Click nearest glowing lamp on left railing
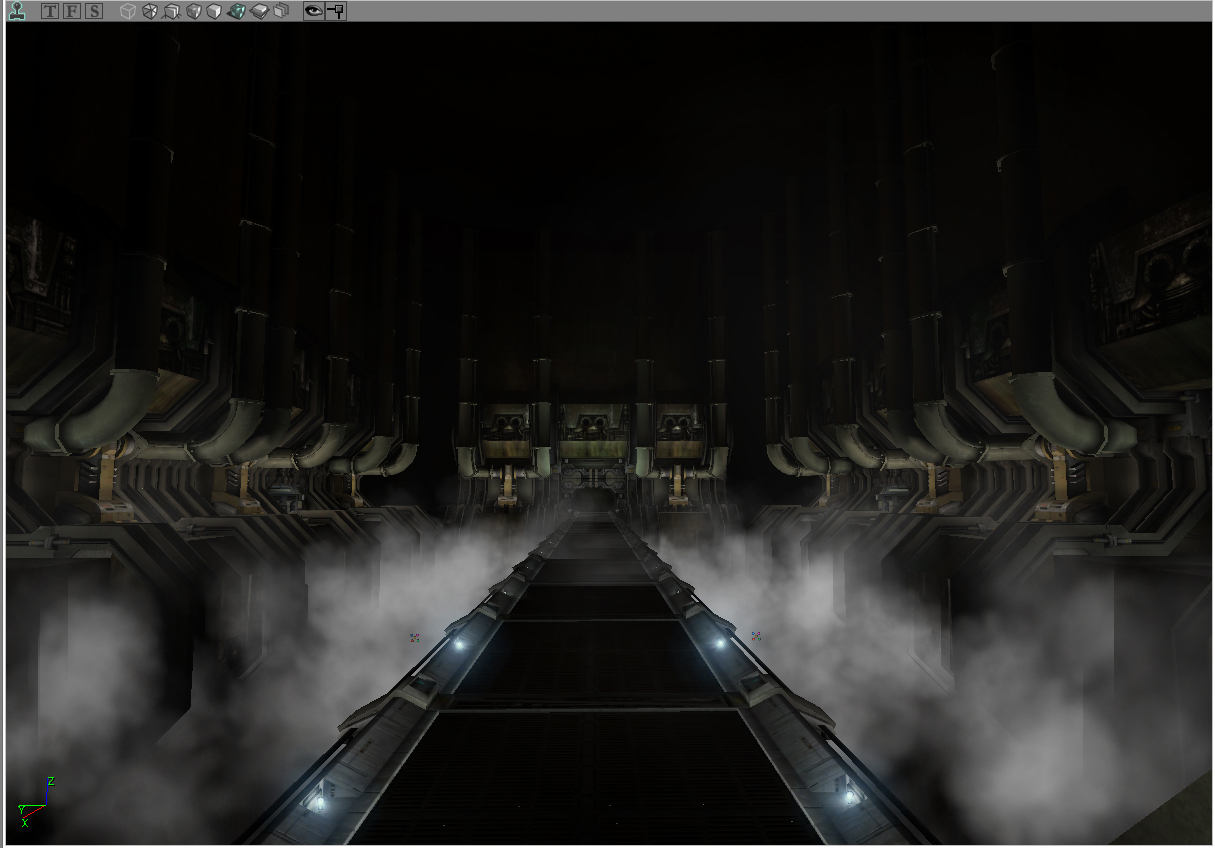The height and width of the screenshot is (848, 1215). [x=320, y=800]
